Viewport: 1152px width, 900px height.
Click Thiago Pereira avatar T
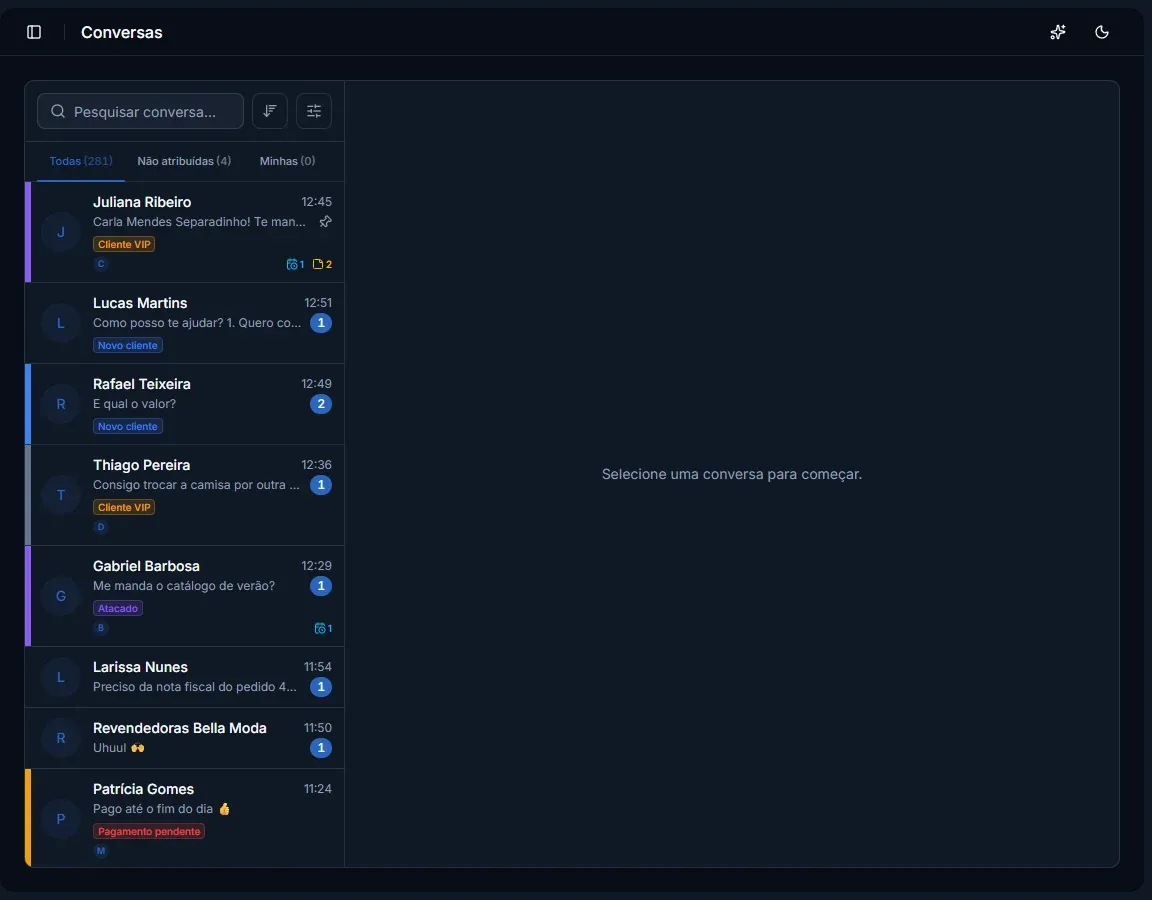[x=60, y=495]
